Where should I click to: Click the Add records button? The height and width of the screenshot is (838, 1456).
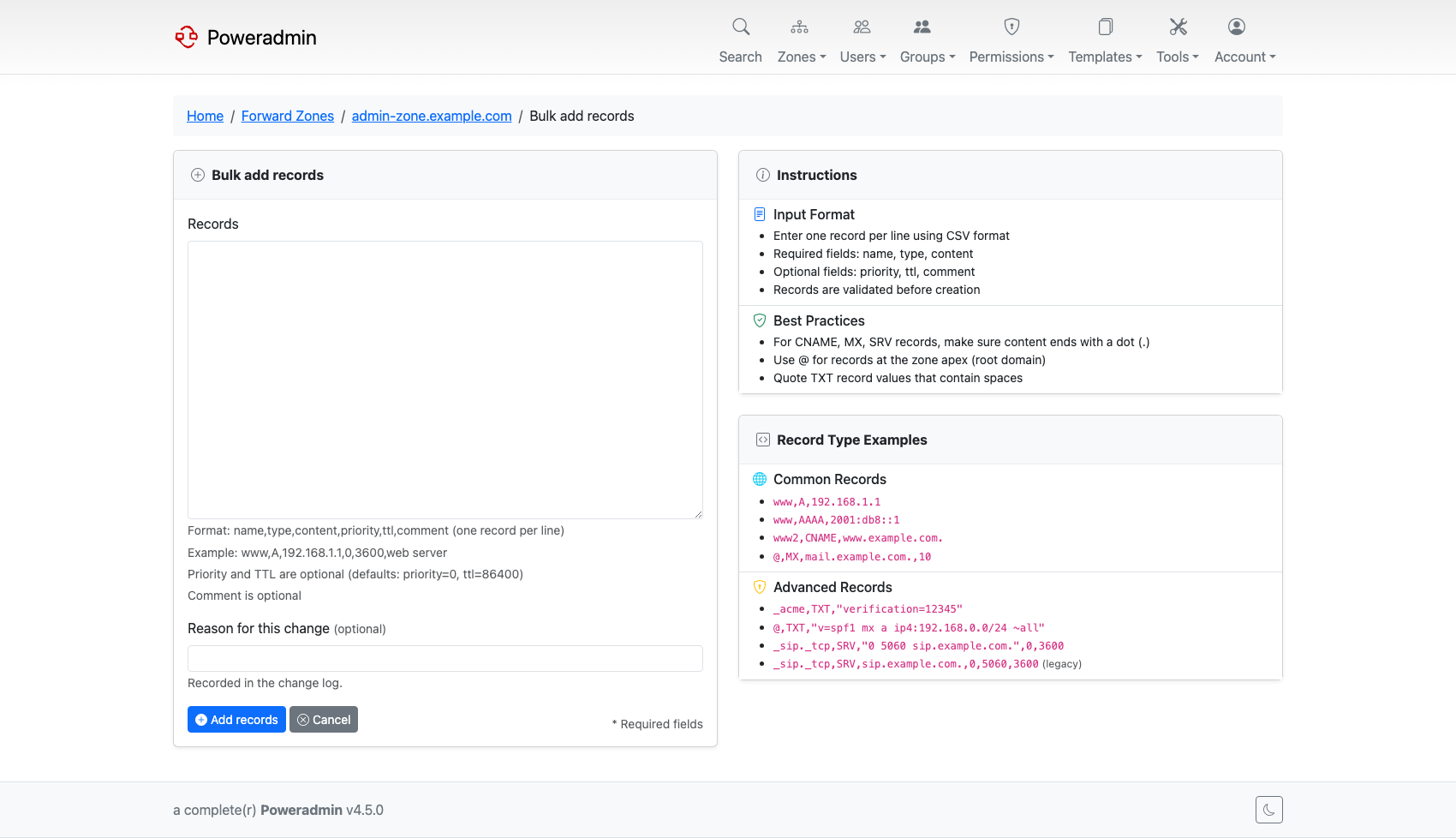(x=236, y=720)
